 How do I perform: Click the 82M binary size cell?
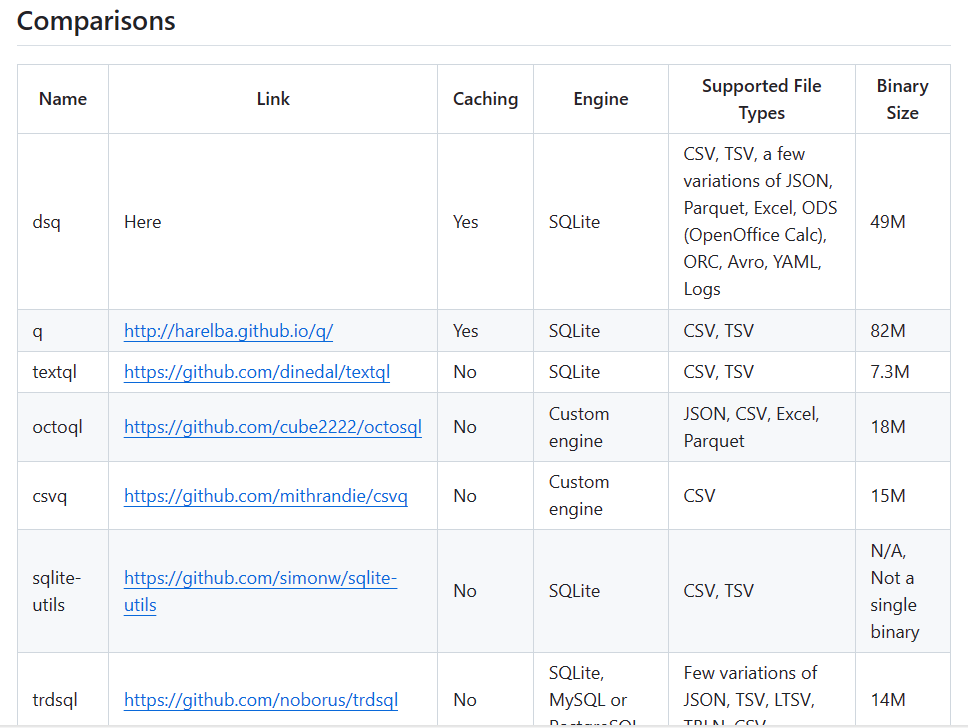(x=888, y=331)
